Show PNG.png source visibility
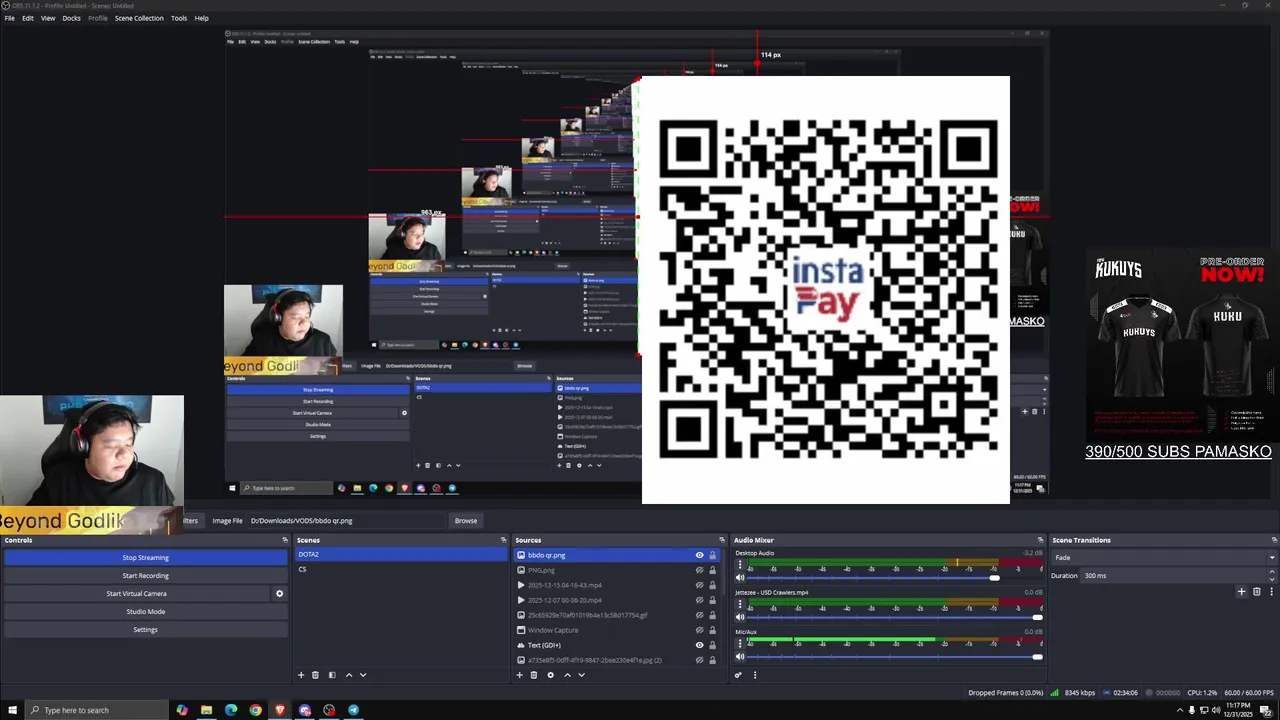The width and height of the screenshot is (1280, 720). 699,570
